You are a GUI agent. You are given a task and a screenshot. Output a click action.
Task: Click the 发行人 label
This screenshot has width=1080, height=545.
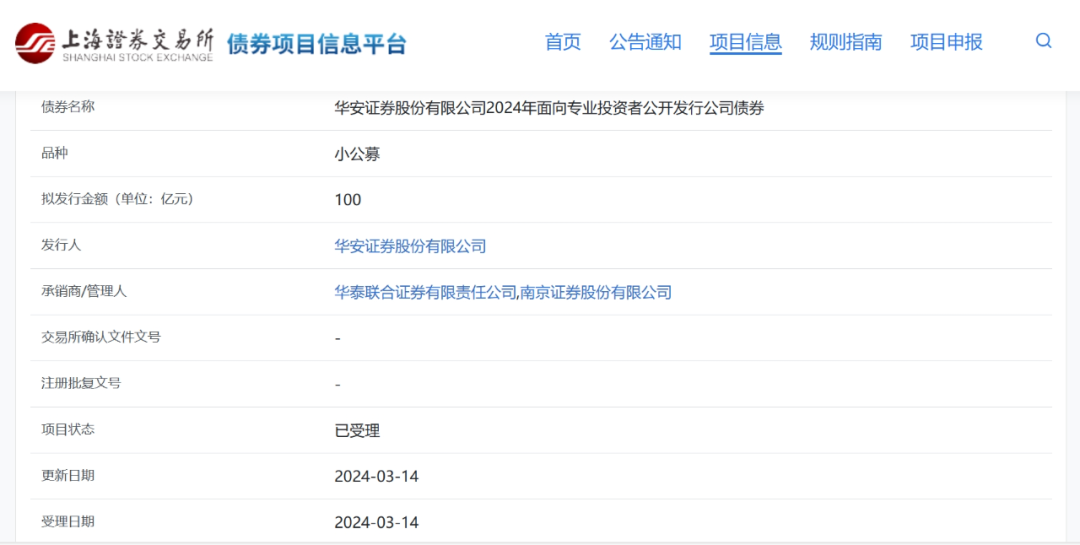click(61, 245)
